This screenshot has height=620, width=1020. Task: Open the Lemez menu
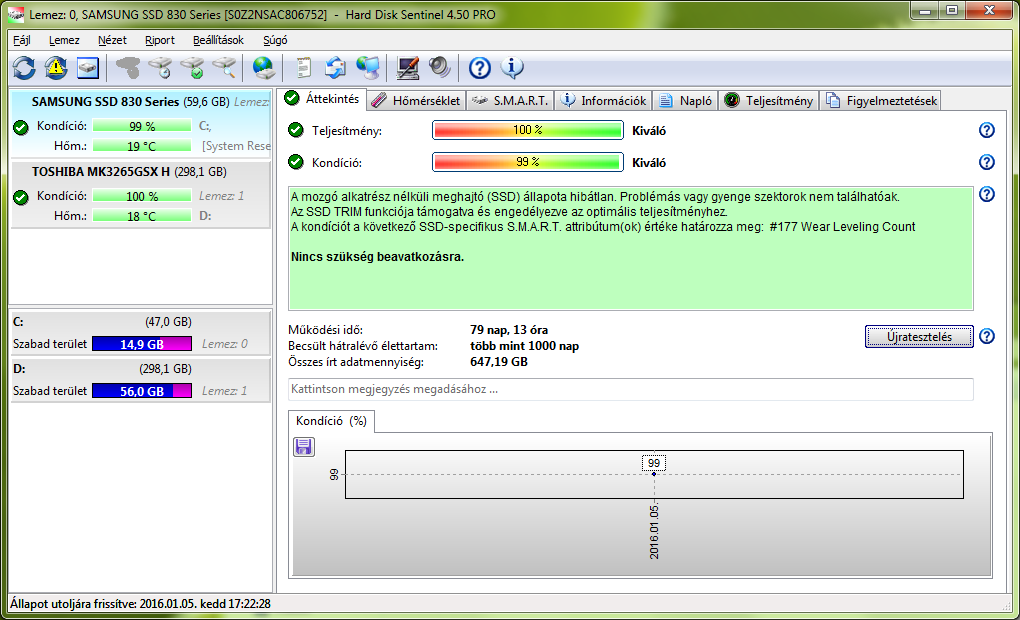click(x=64, y=40)
